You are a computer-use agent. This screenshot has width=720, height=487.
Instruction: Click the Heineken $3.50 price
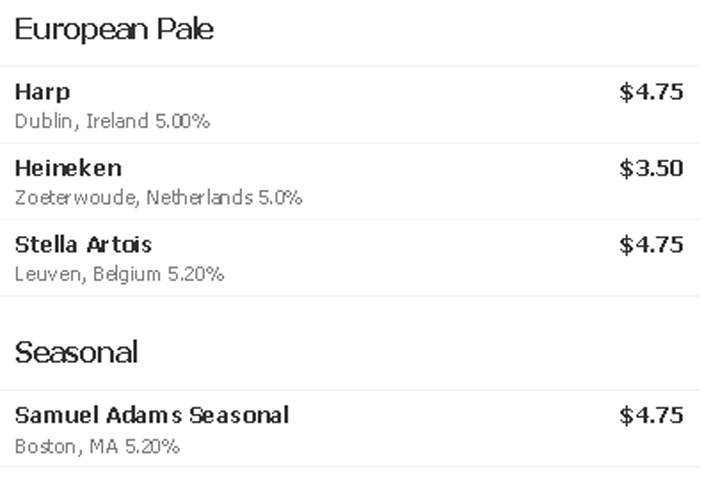(652, 168)
